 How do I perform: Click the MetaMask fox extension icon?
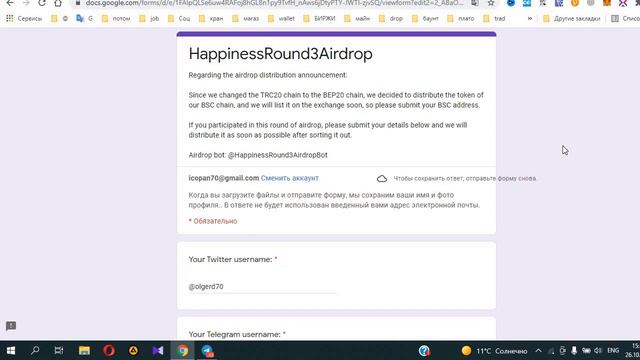pyautogui.click(x=607, y=3)
